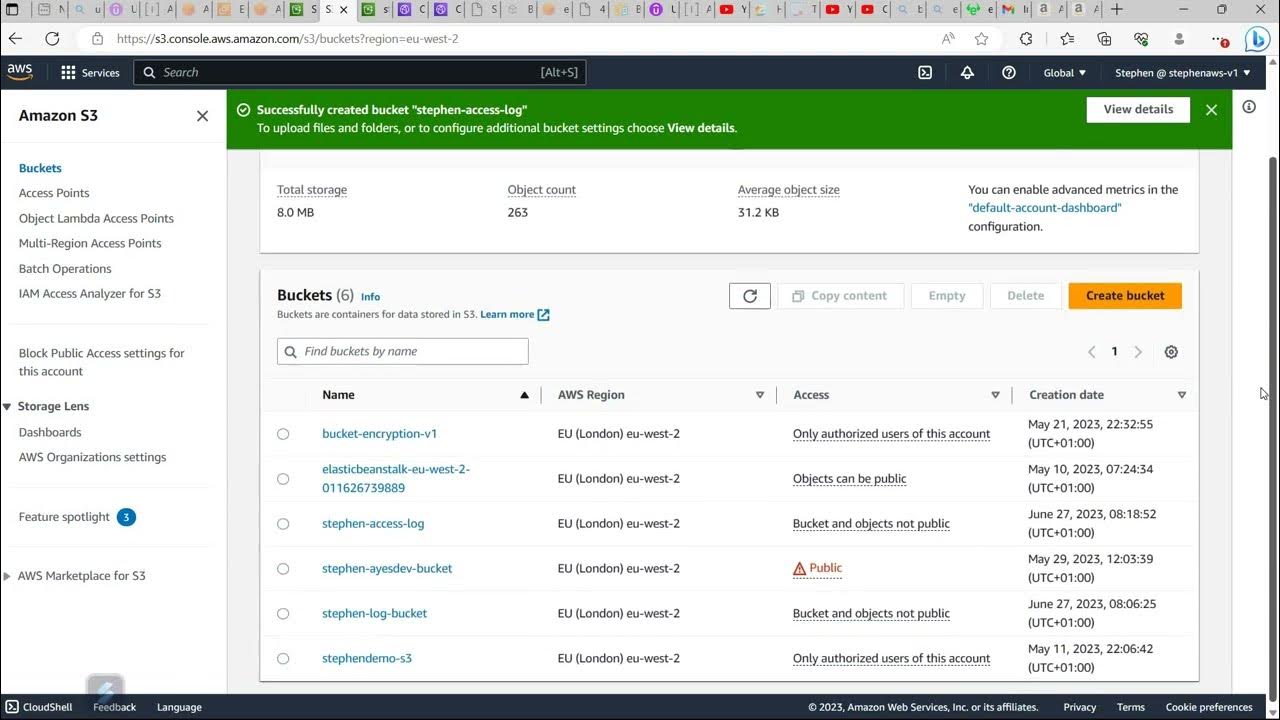Dismiss the green success banner
Viewport: 1280px width, 720px height.
(1211, 110)
